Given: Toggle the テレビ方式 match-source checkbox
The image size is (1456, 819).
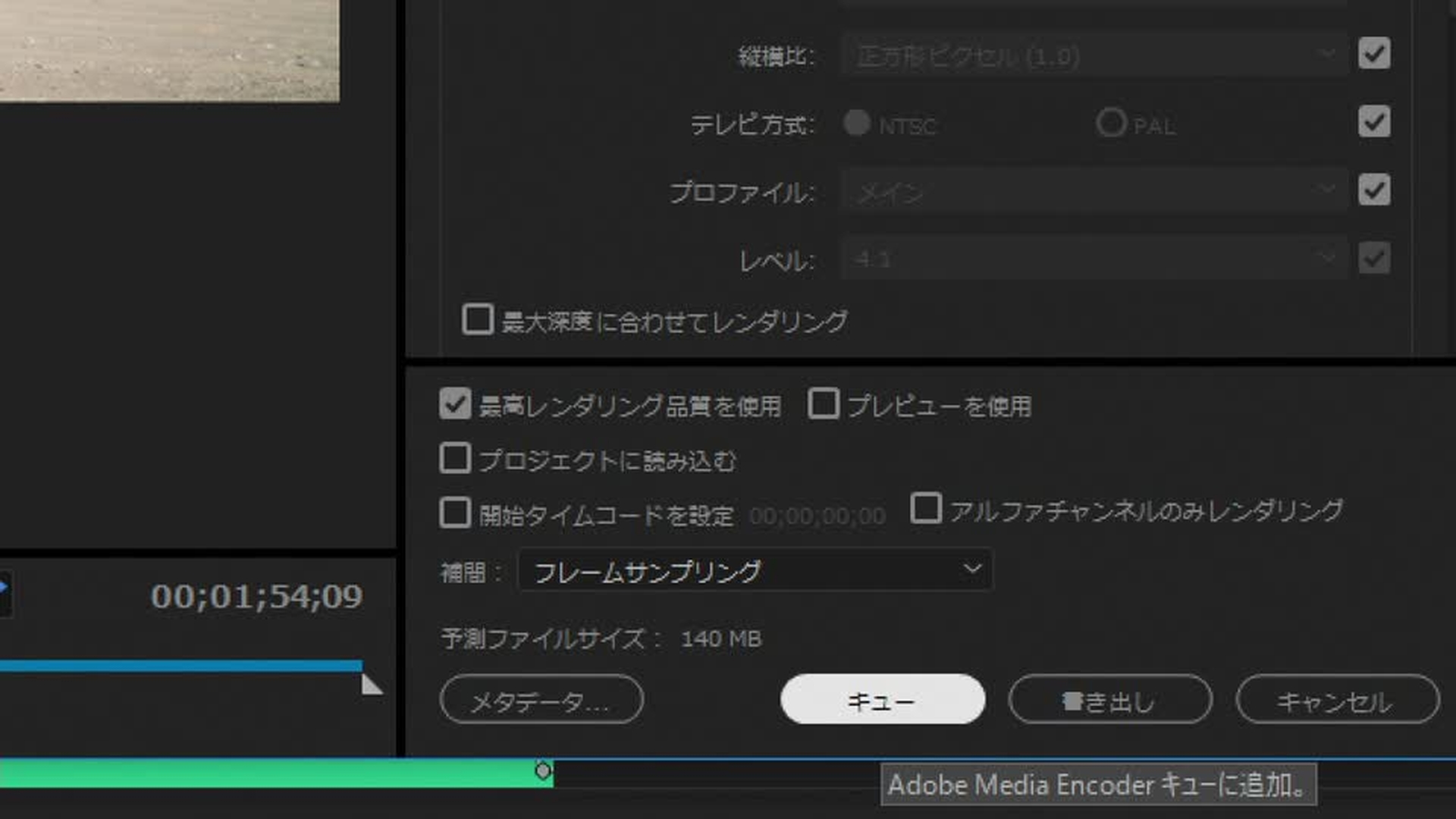Looking at the screenshot, I should click(x=1374, y=121).
